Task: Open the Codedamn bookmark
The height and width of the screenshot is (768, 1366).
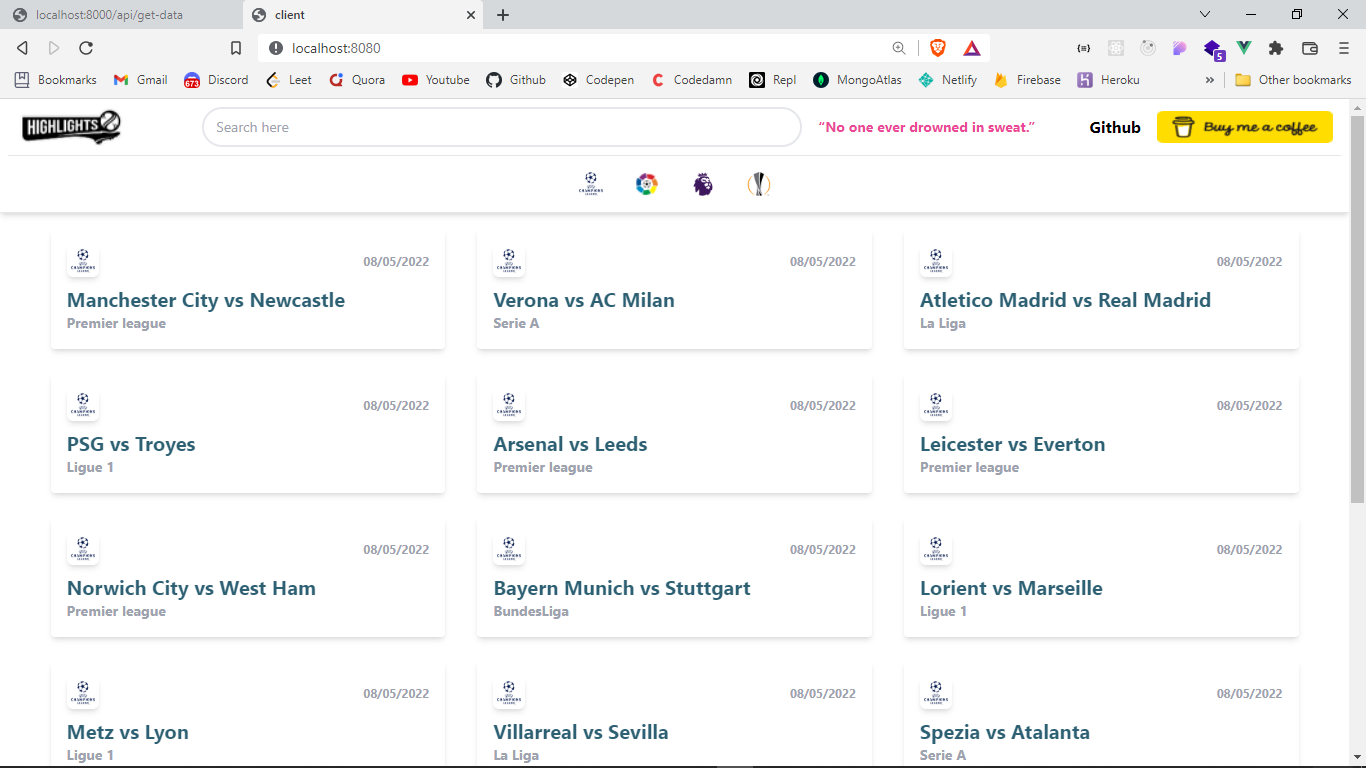Action: (691, 80)
